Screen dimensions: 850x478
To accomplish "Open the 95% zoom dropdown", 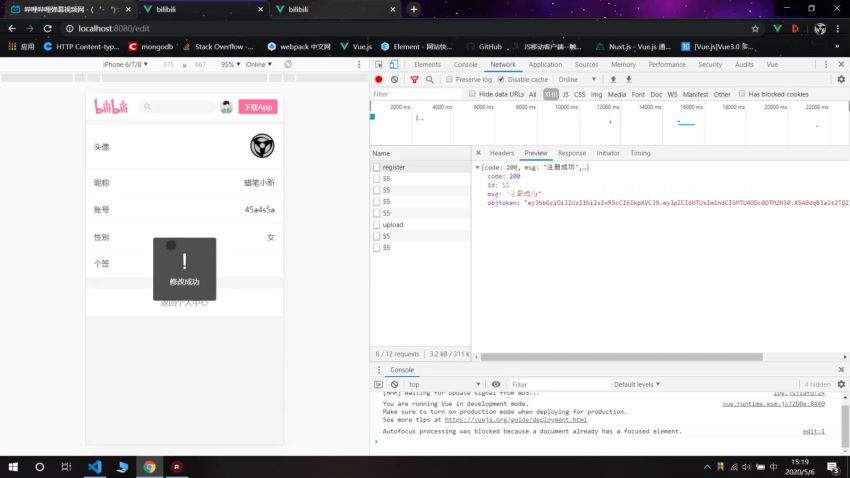I will [x=230, y=64].
